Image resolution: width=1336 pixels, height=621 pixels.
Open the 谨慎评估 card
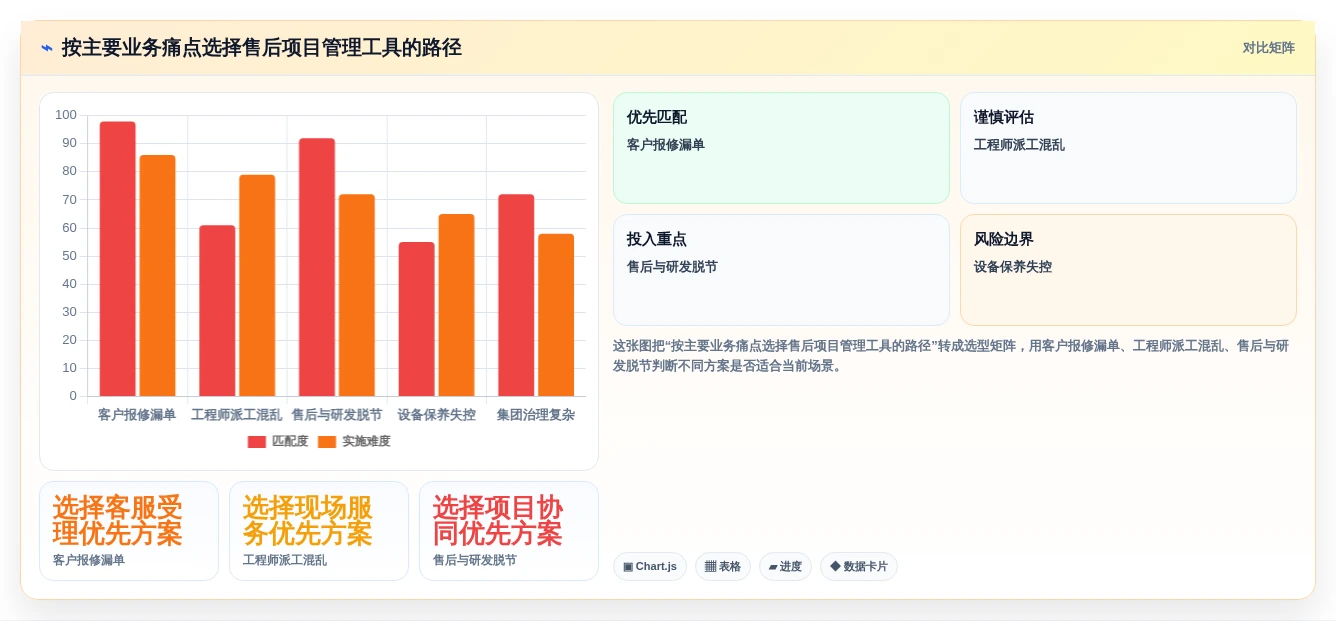pyautogui.click(x=1128, y=148)
